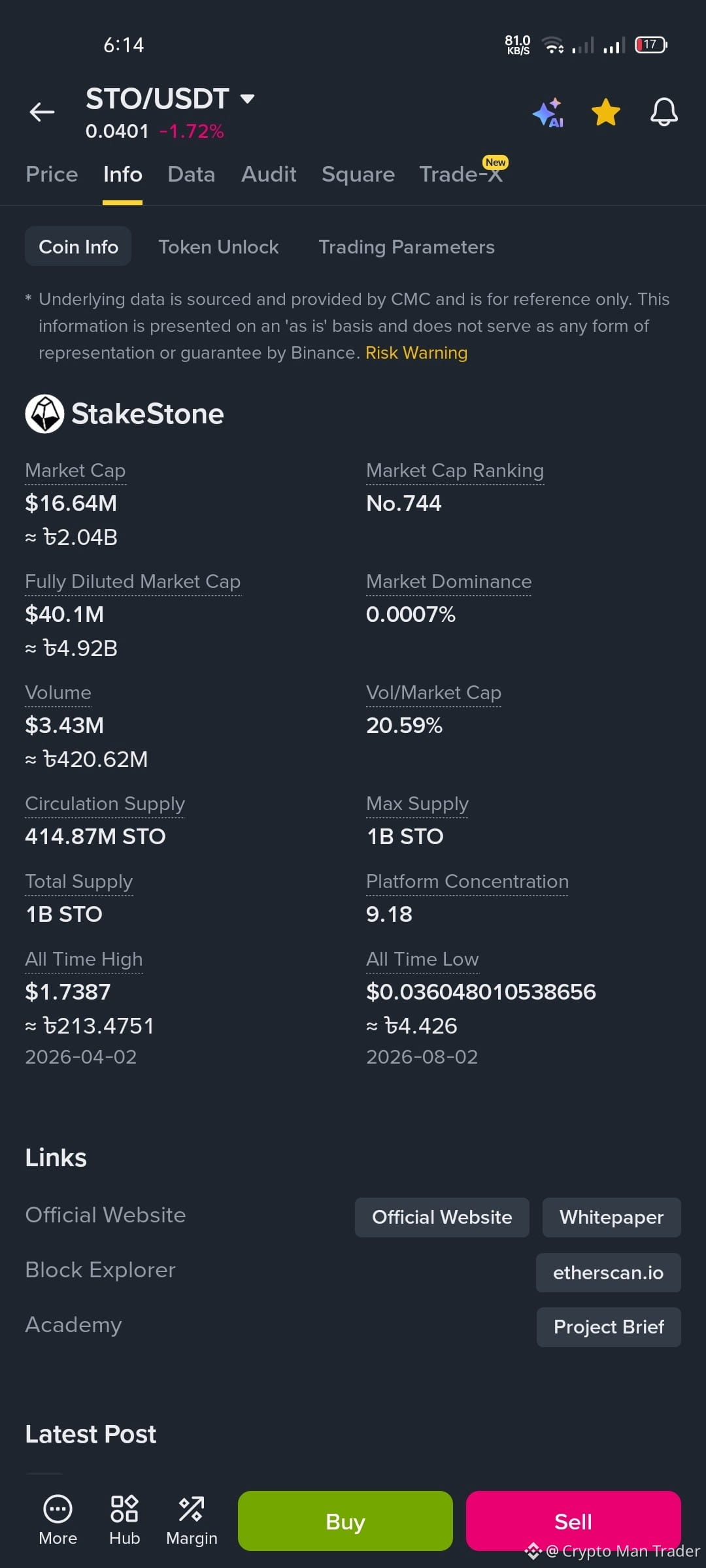The width and height of the screenshot is (706, 1568).
Task: Select the Token Unlock sub-tab
Action: click(218, 247)
